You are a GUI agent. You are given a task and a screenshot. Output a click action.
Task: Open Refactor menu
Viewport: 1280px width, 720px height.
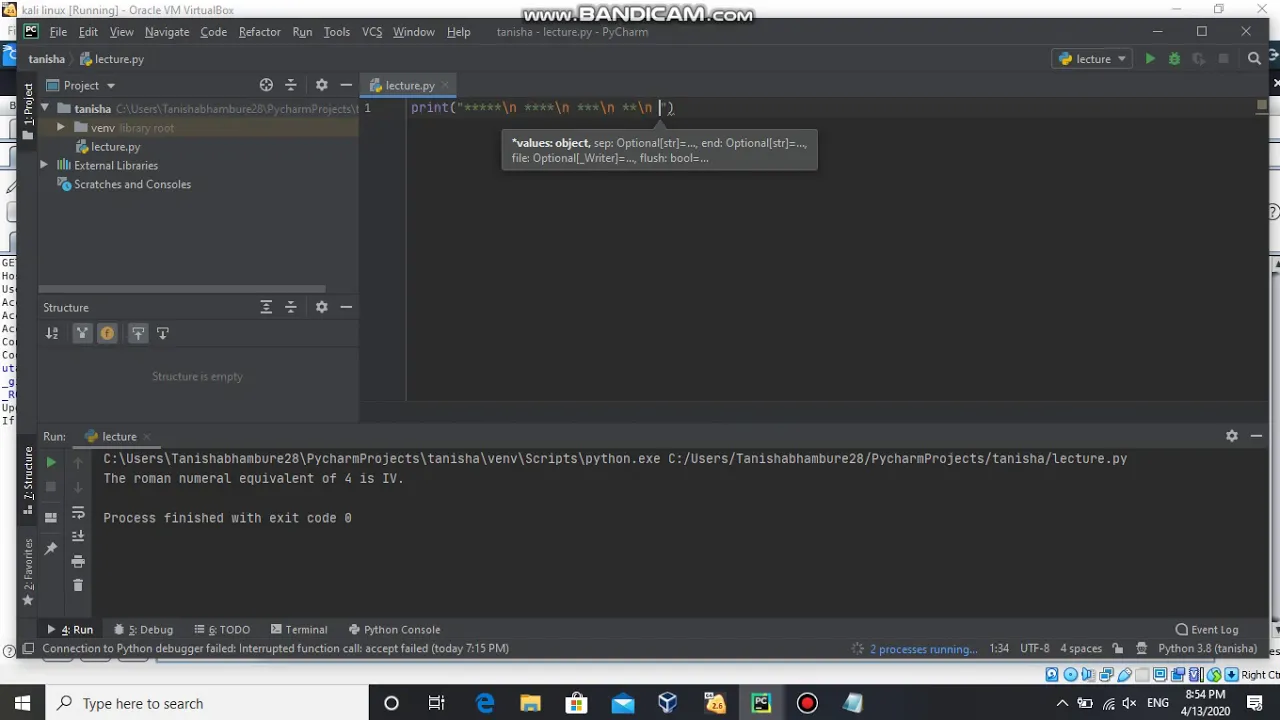(259, 32)
